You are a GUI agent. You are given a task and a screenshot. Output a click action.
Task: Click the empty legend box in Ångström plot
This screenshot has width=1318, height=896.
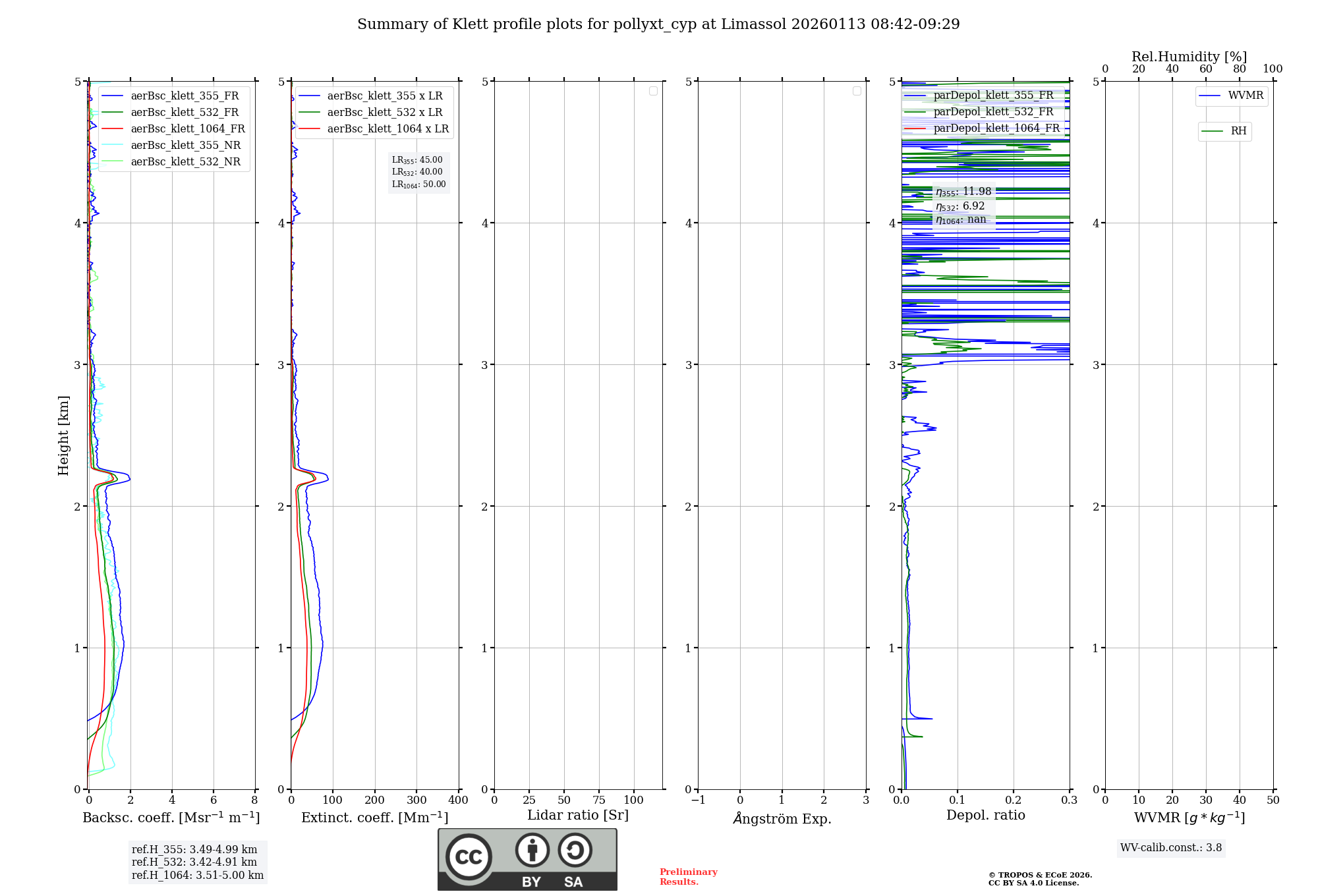[857, 91]
